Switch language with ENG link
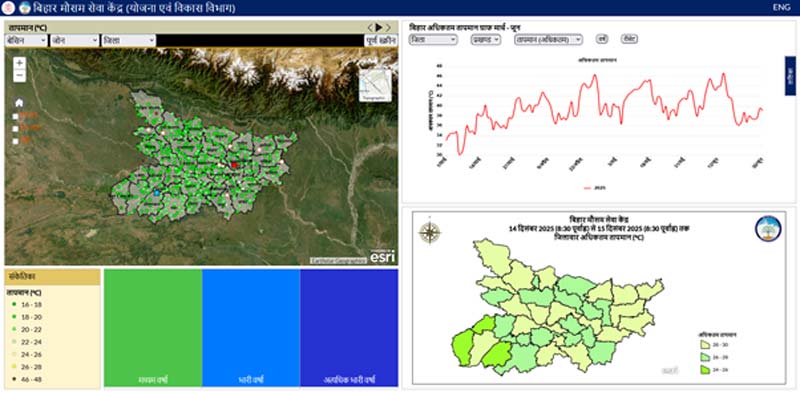 click(x=781, y=7)
